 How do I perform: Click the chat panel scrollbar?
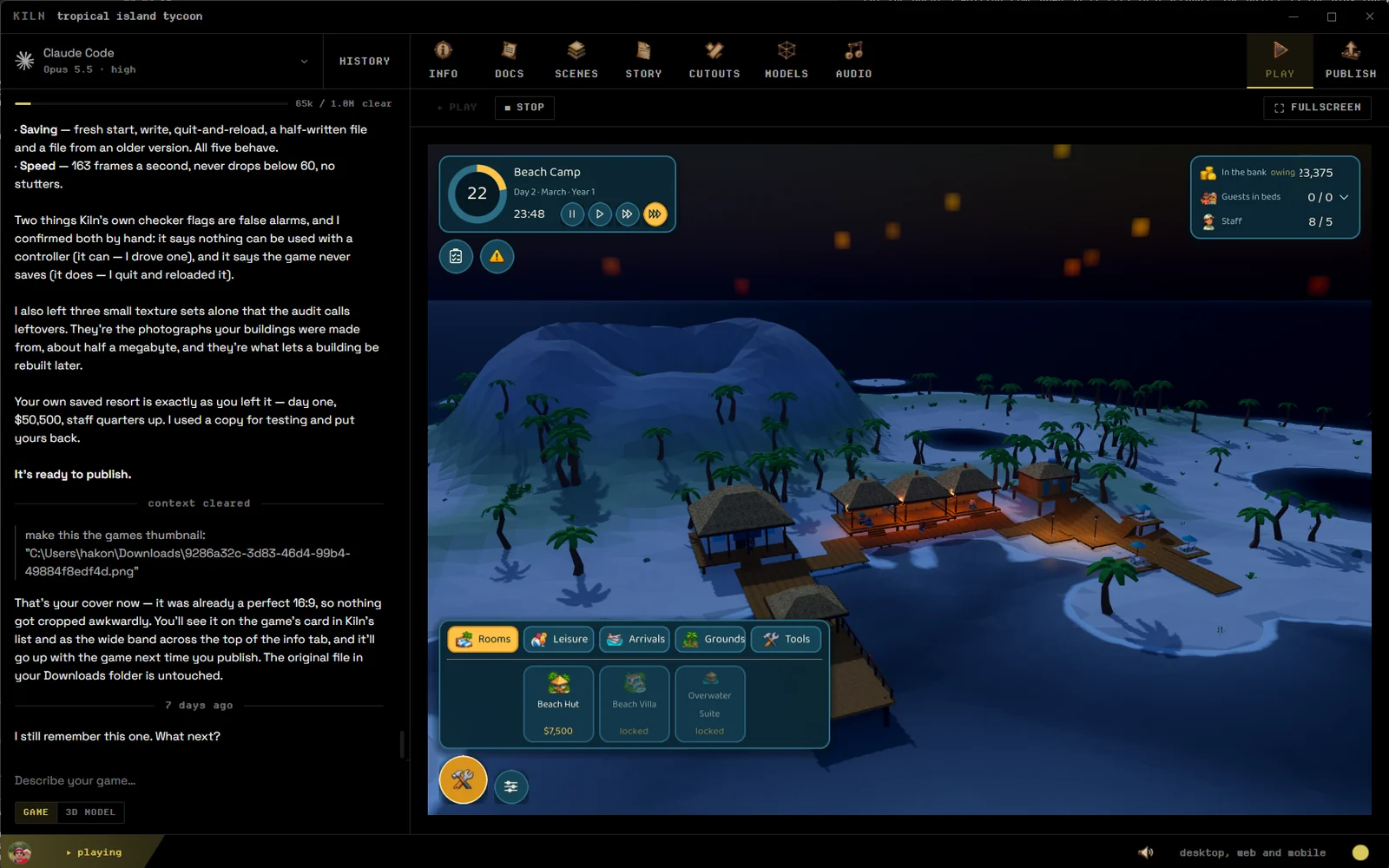tap(401, 744)
